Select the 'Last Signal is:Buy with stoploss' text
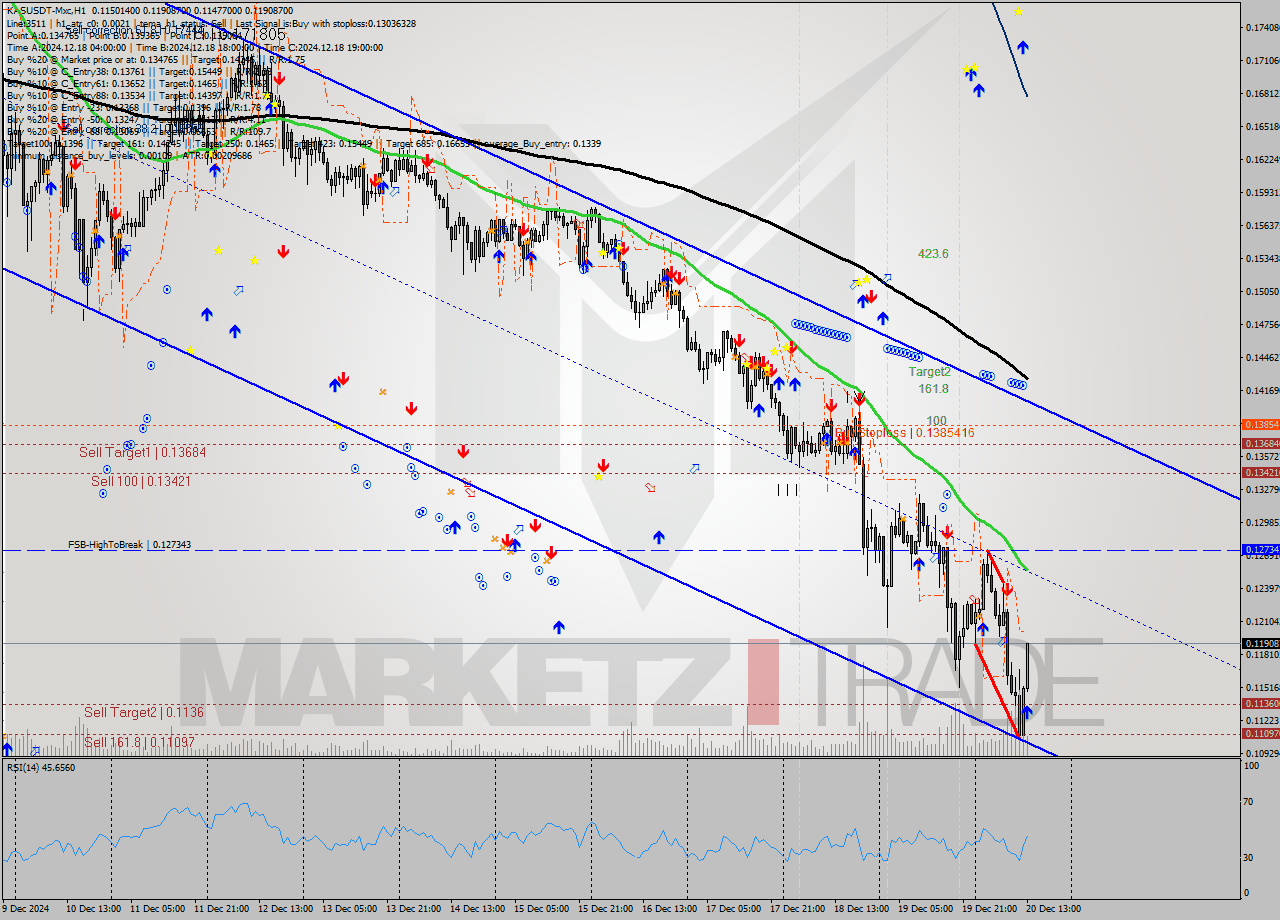The height and width of the screenshot is (920, 1280). click(304, 23)
